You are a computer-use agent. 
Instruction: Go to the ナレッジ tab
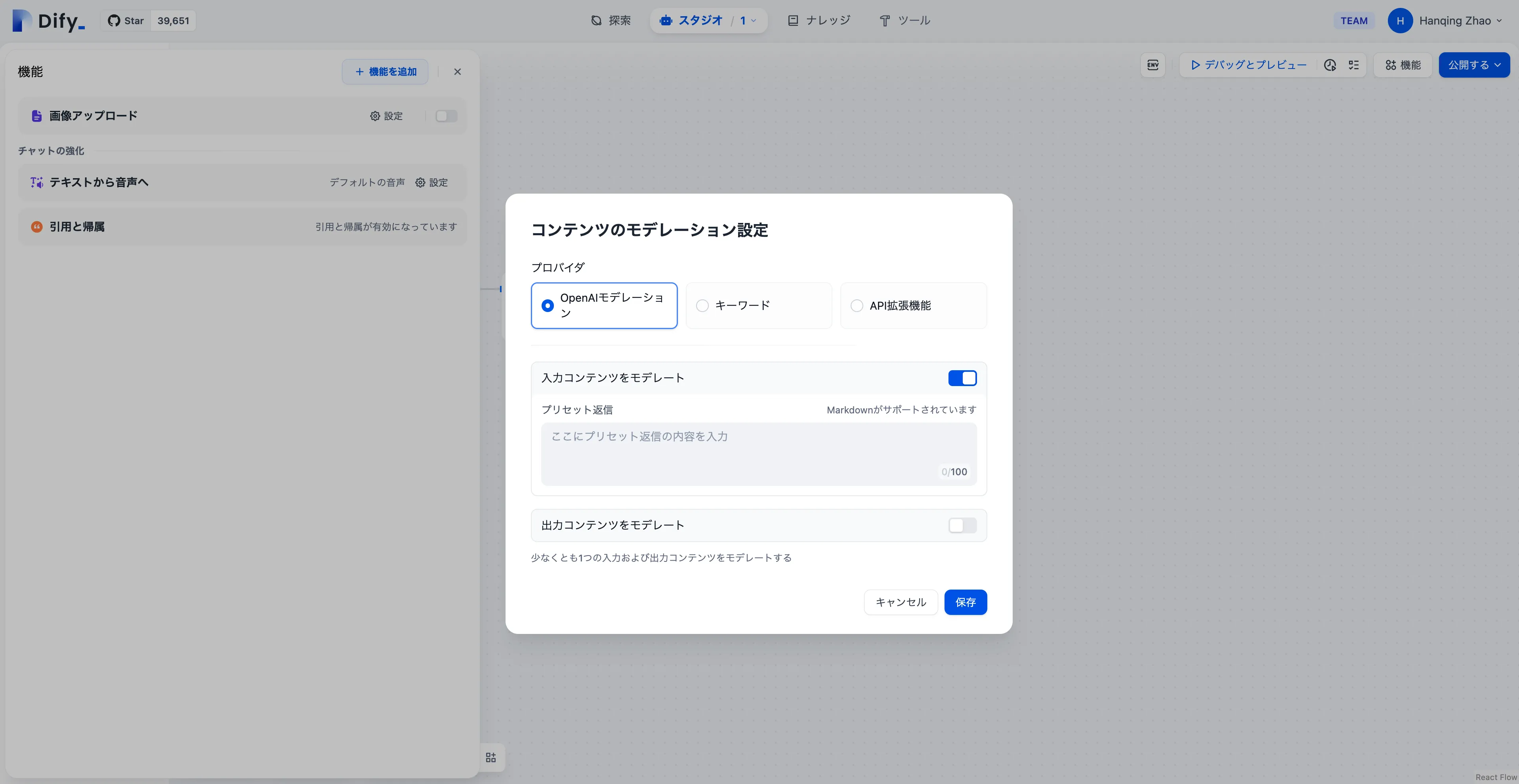pos(819,21)
